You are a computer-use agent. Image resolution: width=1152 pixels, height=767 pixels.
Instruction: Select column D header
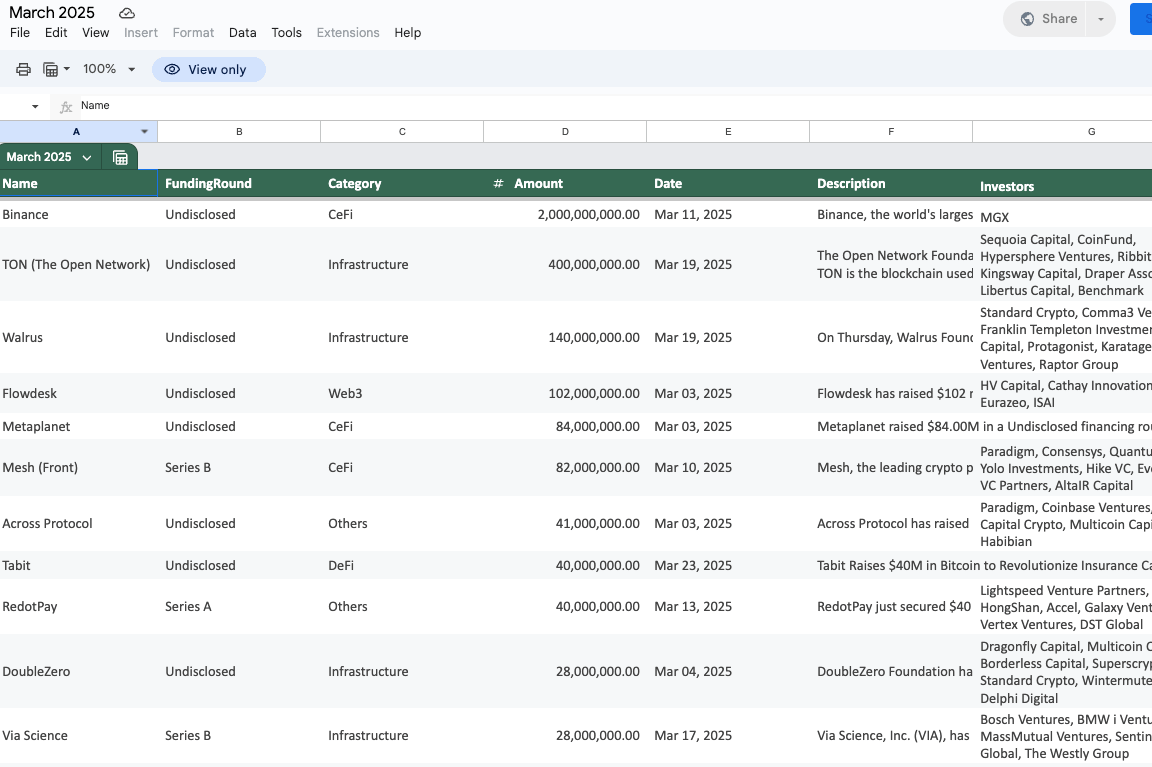point(565,132)
